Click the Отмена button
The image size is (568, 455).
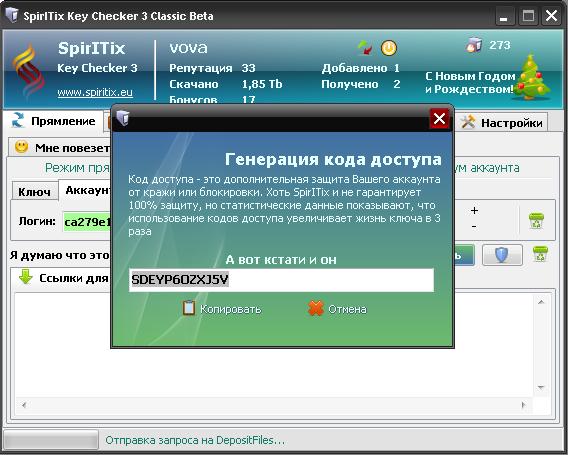pos(337,309)
